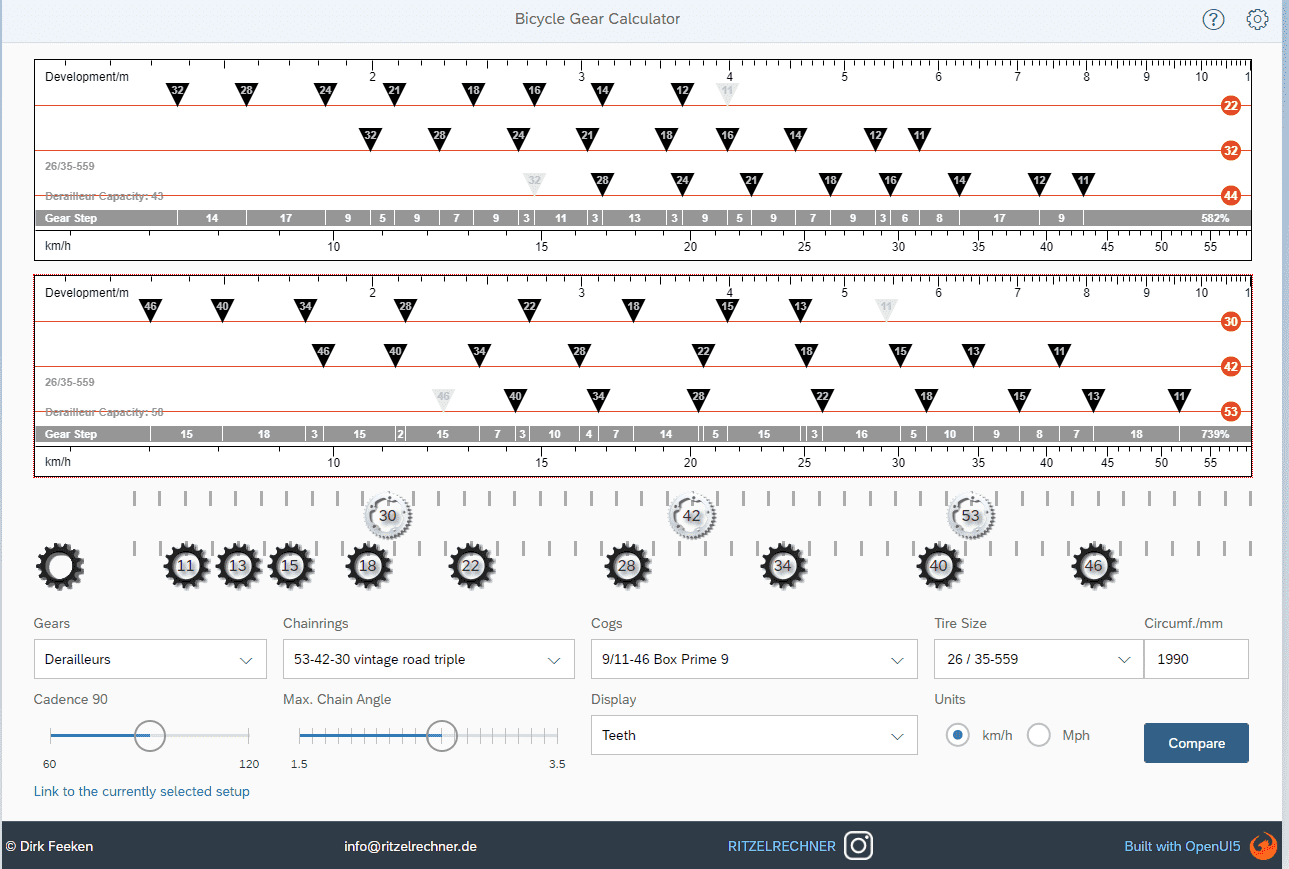Click the Cadence slider handle
Screen dimensions: 1289x869
[150, 735]
